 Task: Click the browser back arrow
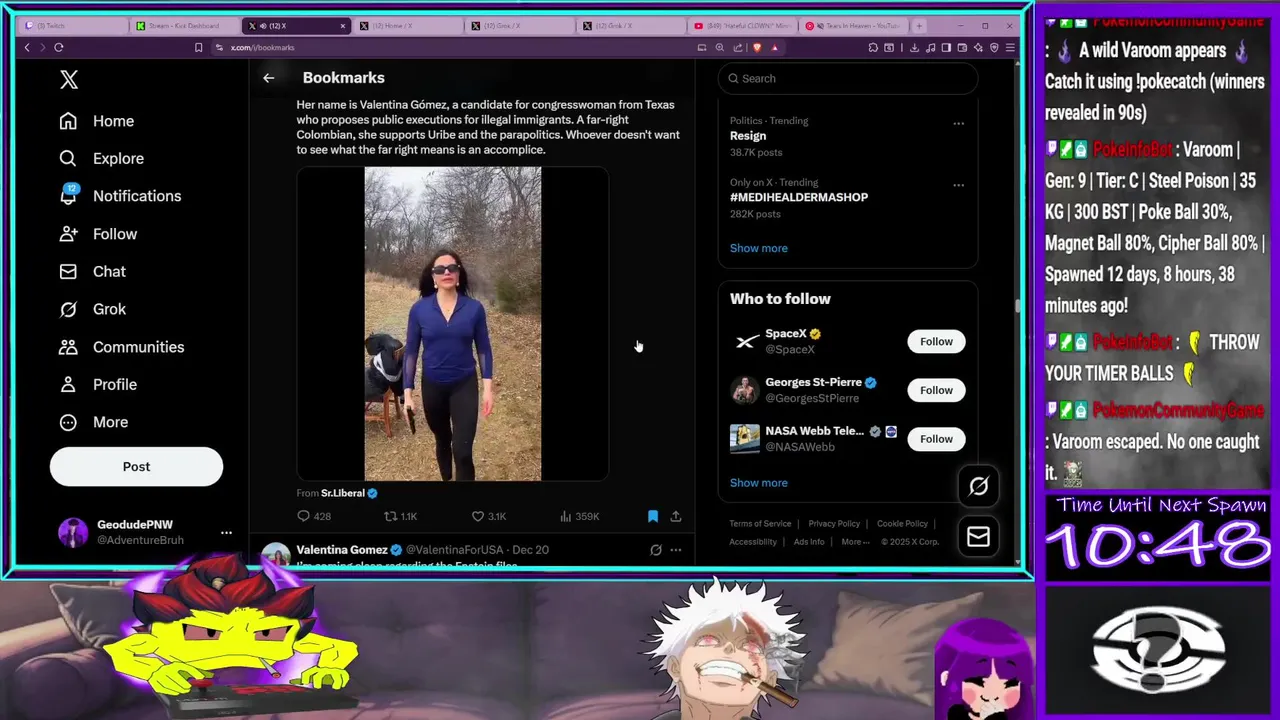(x=27, y=47)
